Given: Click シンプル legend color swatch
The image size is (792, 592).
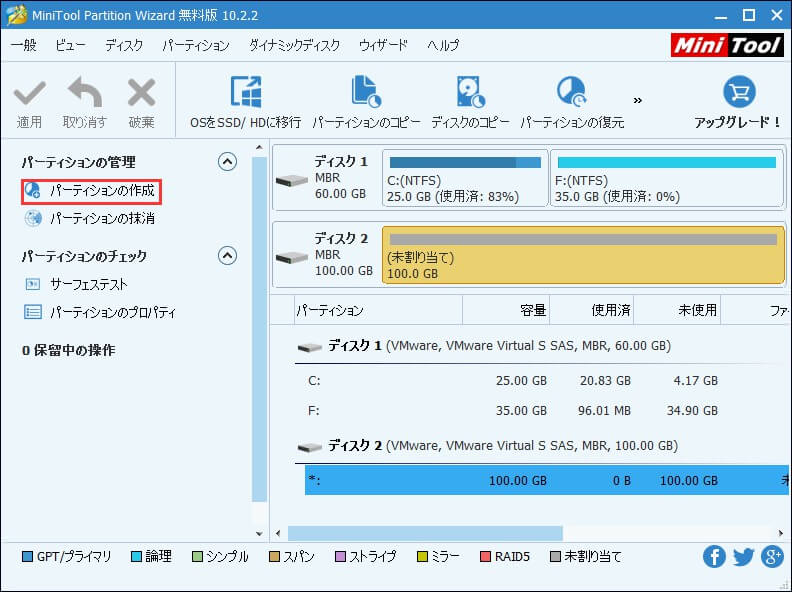Looking at the screenshot, I should pos(197,557).
